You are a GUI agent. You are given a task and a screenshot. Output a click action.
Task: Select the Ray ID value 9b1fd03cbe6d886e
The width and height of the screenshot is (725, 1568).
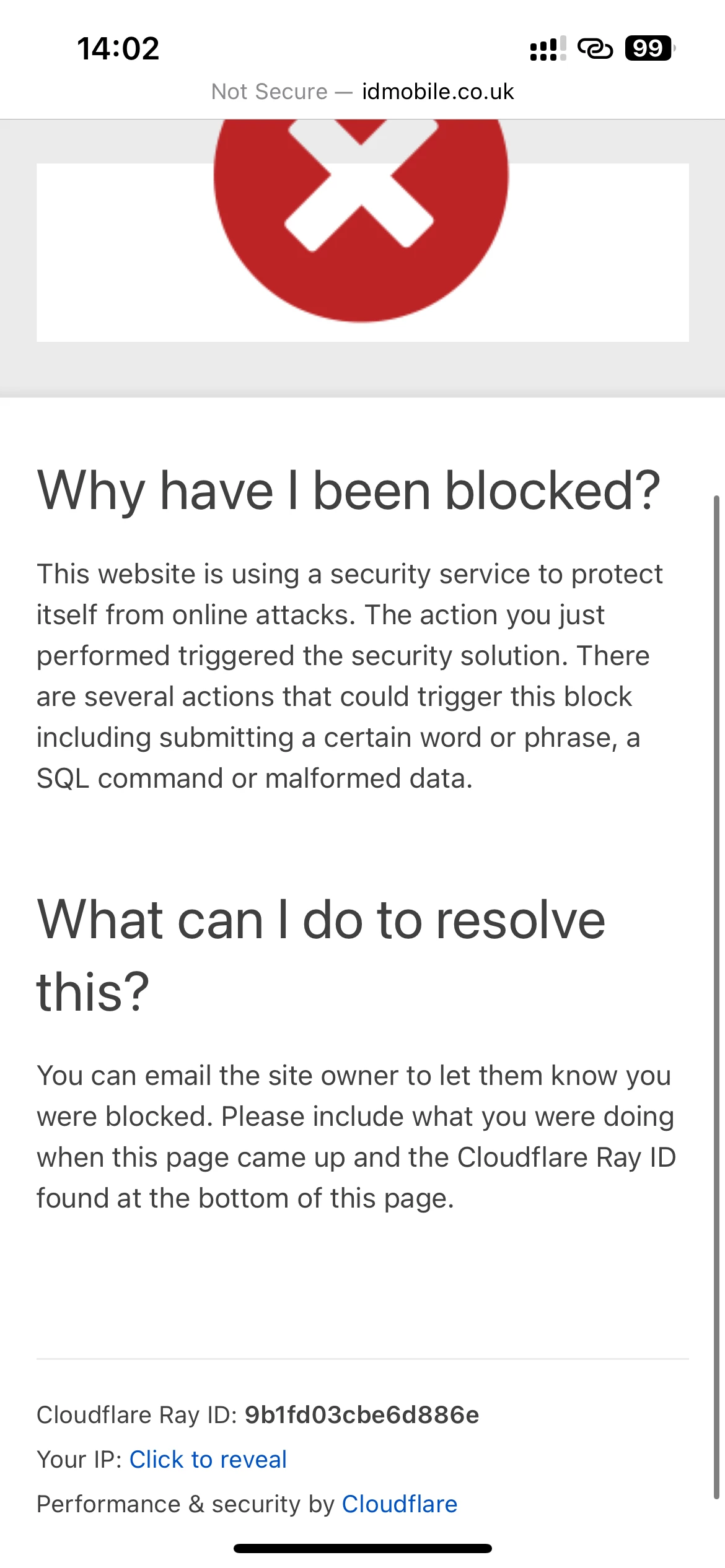click(362, 1415)
